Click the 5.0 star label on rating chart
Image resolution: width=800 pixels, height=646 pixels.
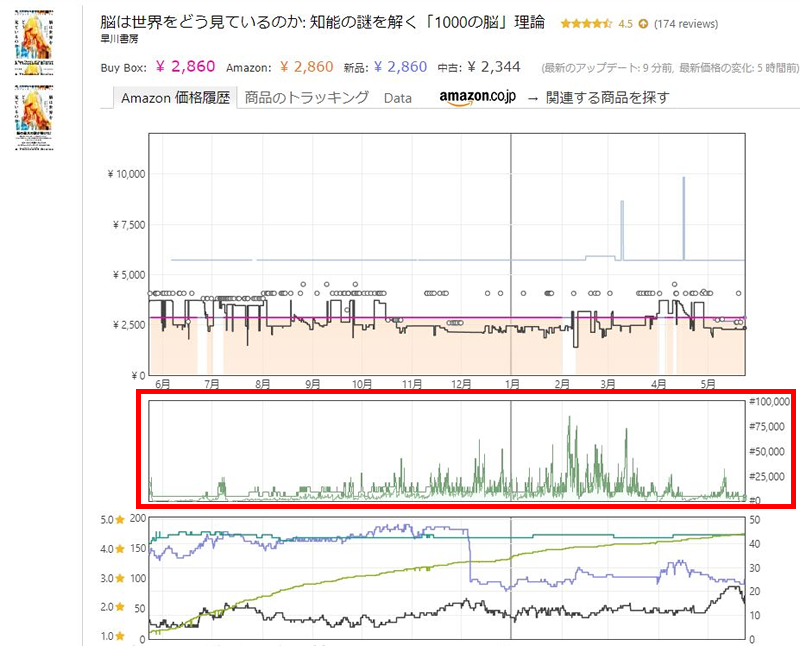(112, 520)
